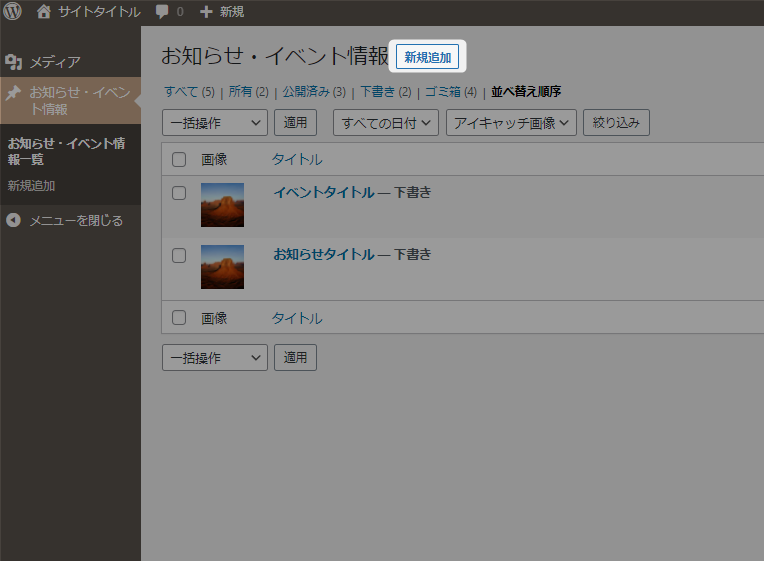Show 公開済み (3) posts filter
Viewport: 764px width, 561px height.
tap(314, 92)
